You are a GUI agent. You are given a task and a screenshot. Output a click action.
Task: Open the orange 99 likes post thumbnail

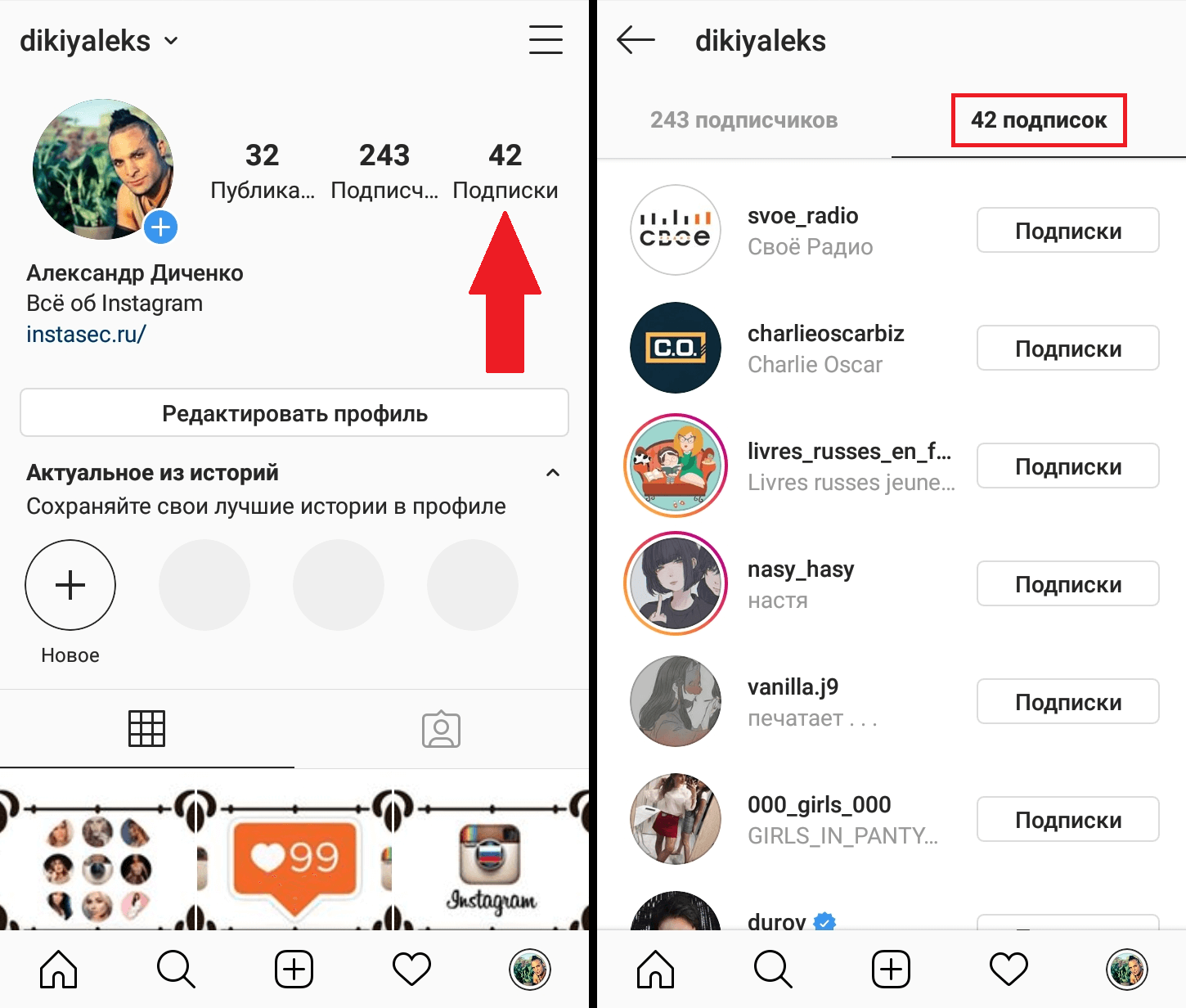tap(294, 859)
